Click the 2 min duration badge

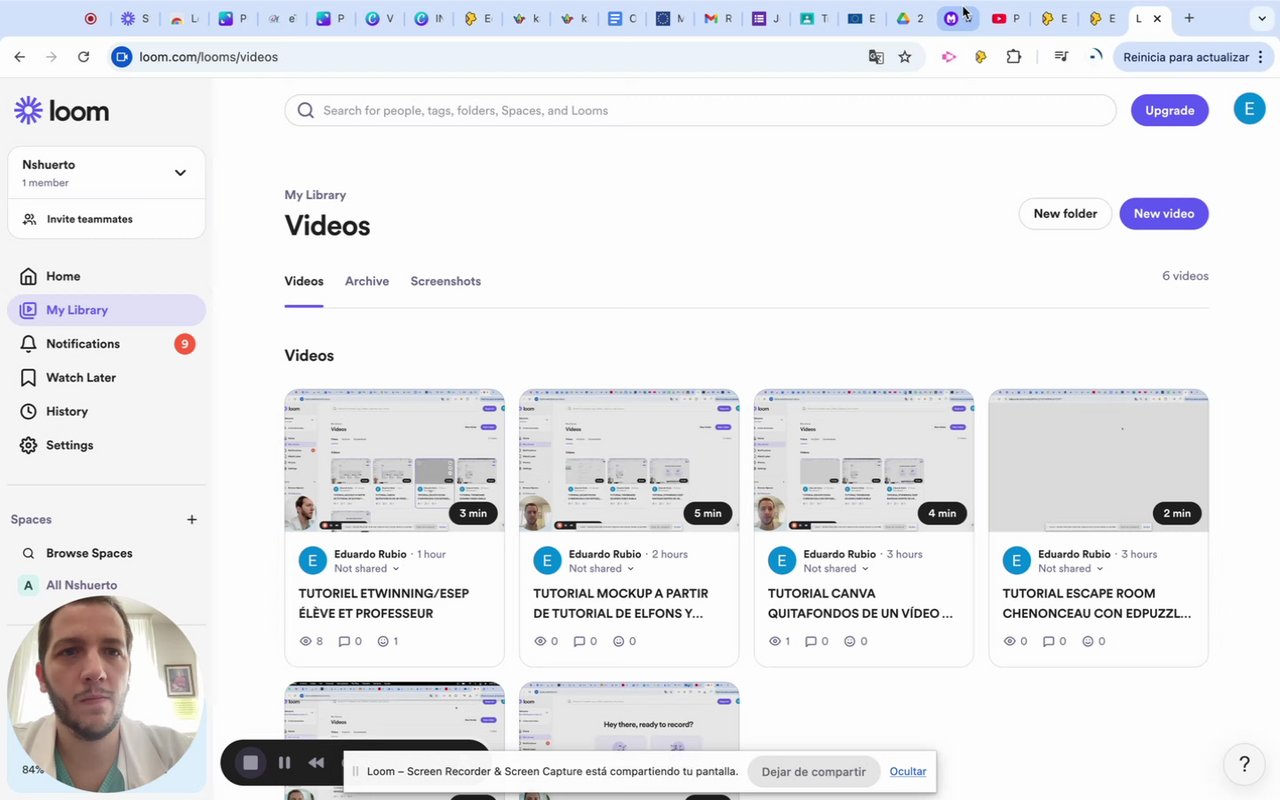(x=1177, y=513)
